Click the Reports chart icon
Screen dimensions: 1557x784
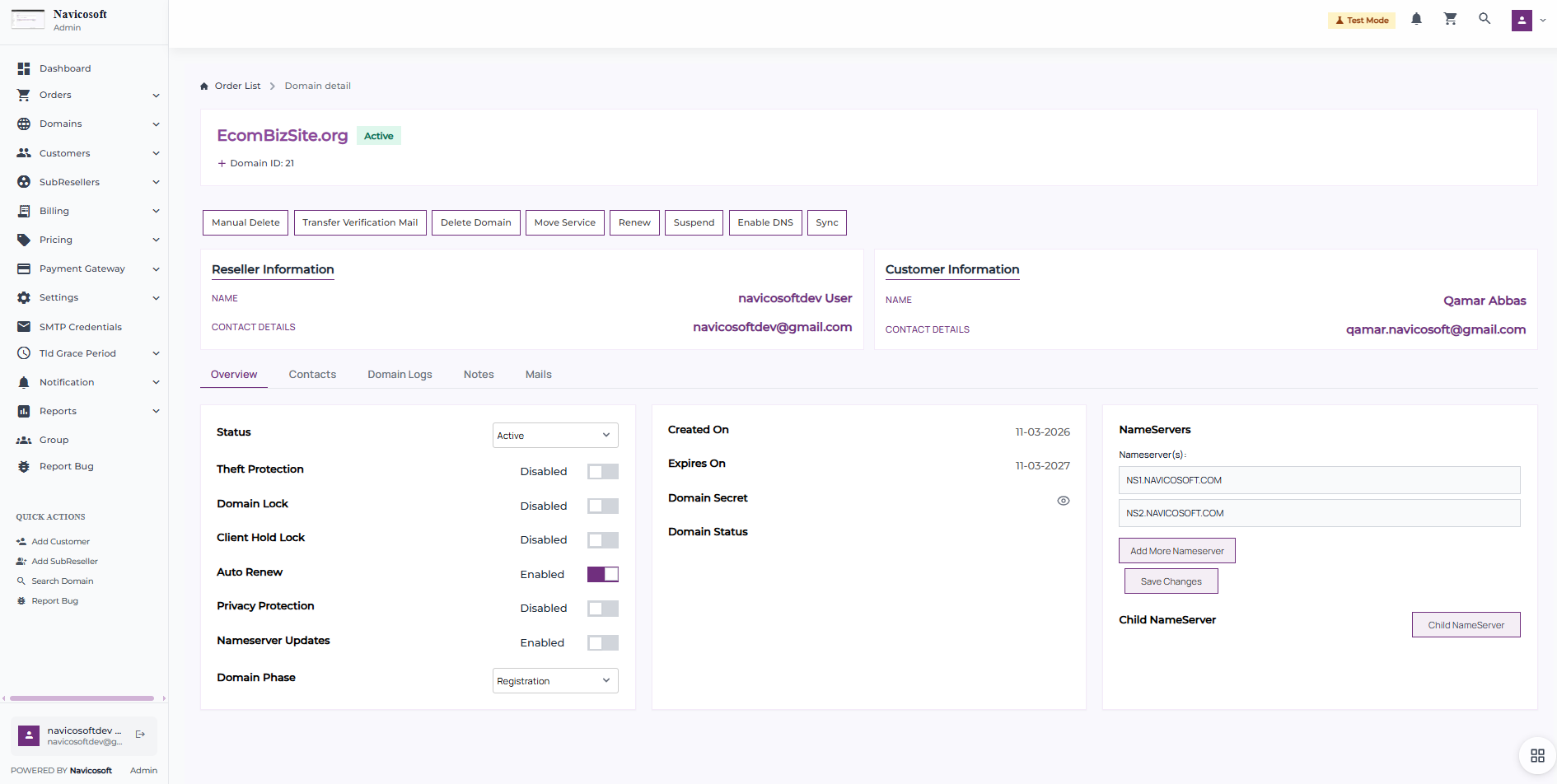click(x=24, y=411)
